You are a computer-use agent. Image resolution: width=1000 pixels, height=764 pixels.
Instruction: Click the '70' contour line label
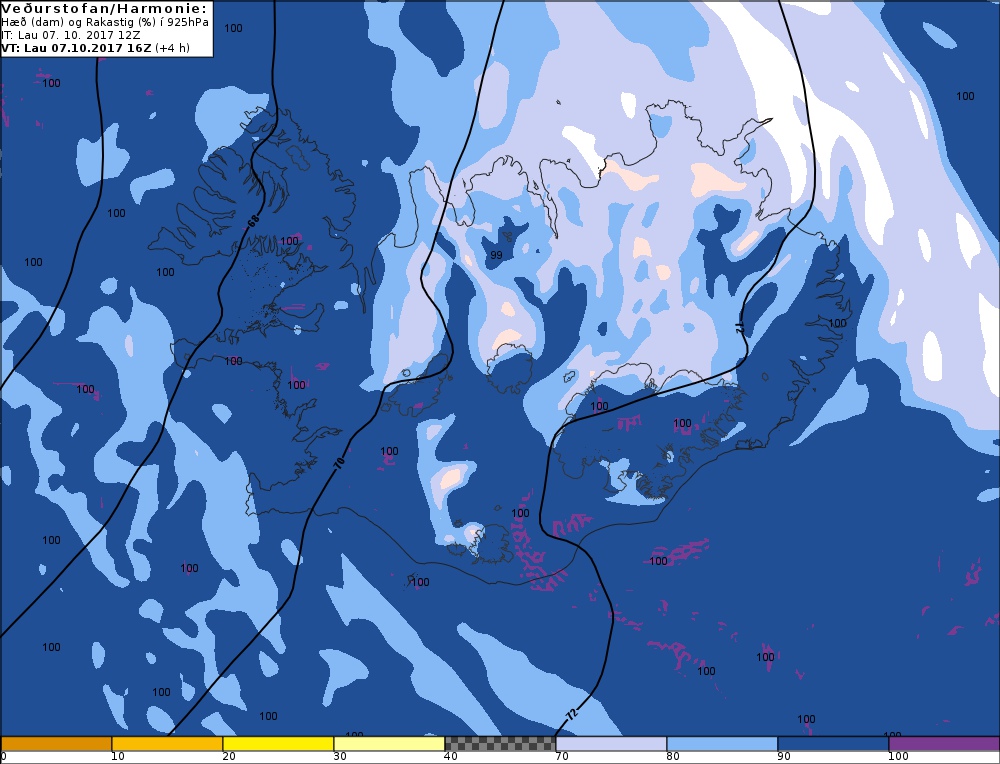coord(339,464)
